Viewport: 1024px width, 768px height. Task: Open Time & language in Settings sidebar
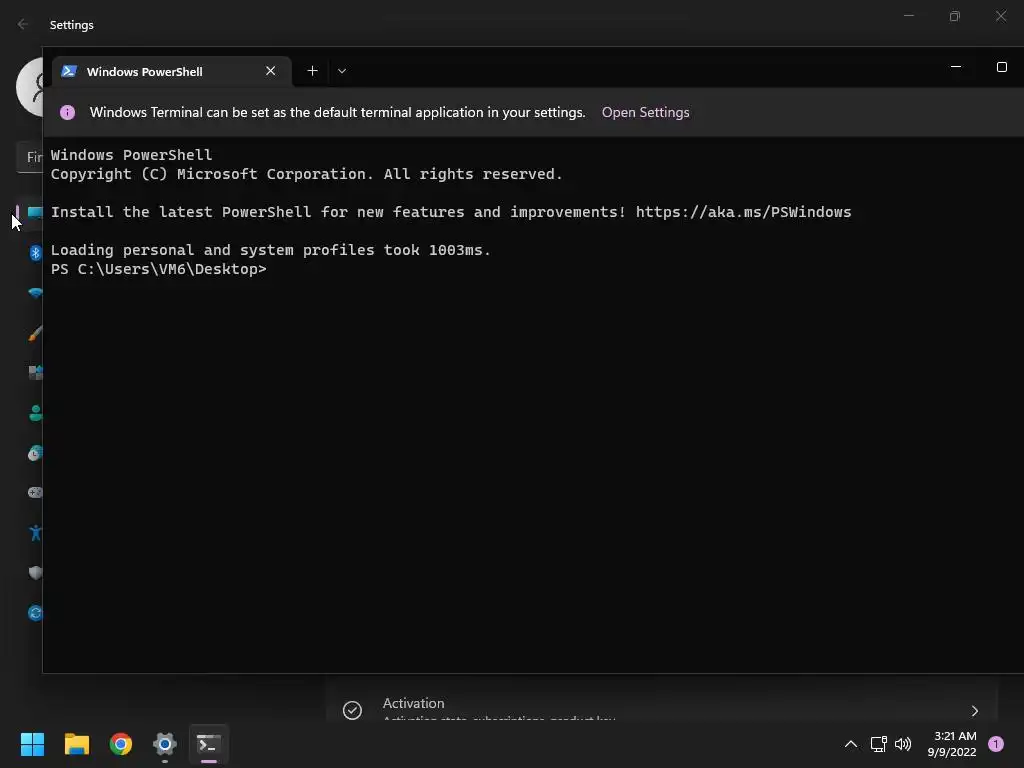click(x=35, y=453)
